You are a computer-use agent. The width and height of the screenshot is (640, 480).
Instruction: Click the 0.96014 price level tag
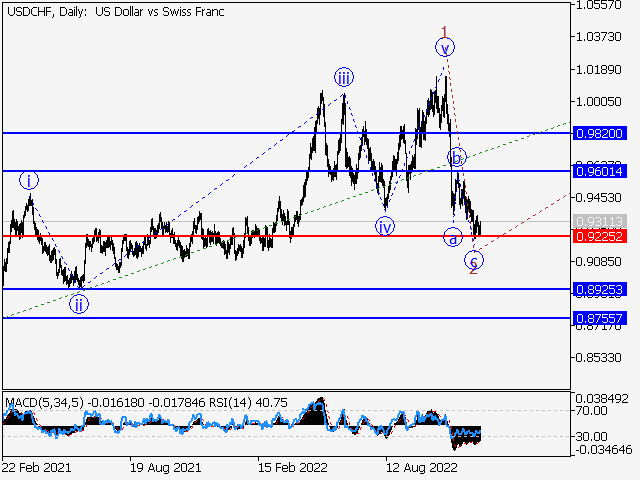pos(600,171)
